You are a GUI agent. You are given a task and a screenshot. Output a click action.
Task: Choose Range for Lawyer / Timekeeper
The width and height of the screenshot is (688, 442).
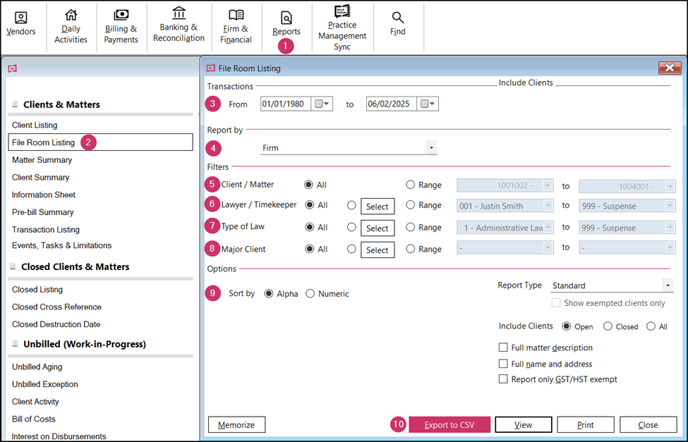410,205
